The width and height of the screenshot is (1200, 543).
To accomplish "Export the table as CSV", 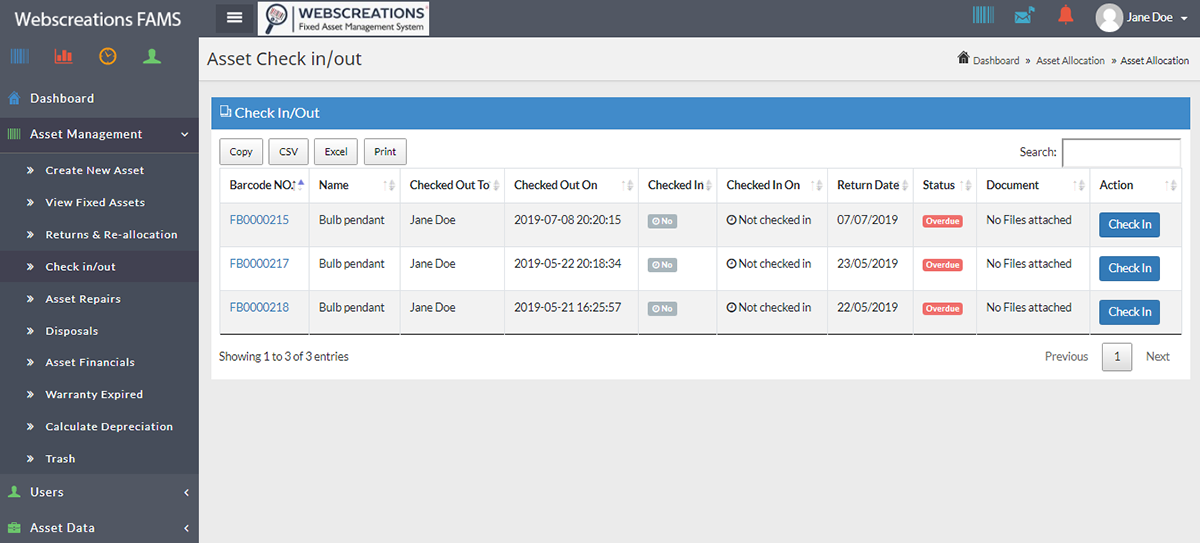I will pos(289,152).
